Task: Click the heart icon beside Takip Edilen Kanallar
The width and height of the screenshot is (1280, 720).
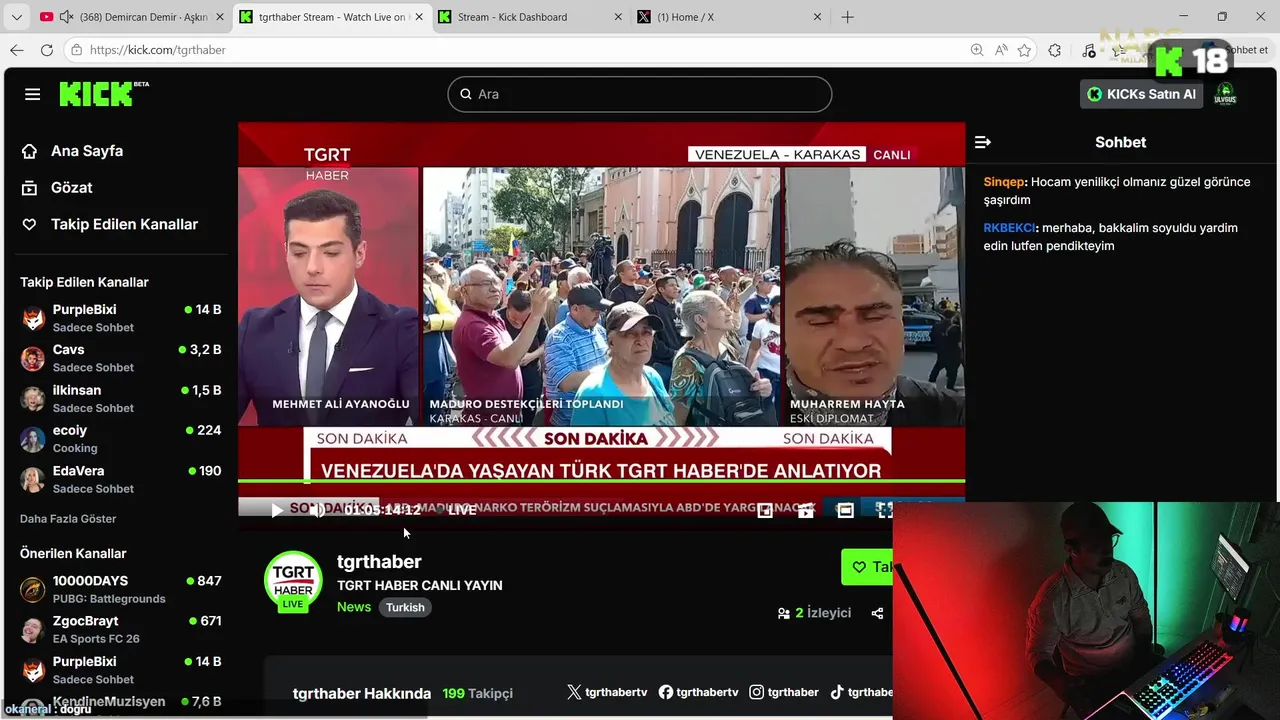Action: 29,225
